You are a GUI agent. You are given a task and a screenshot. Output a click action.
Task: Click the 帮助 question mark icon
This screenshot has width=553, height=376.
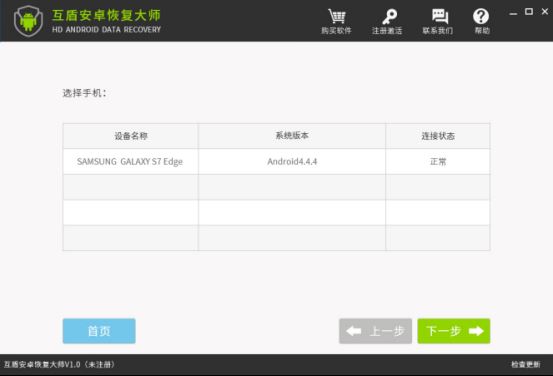[x=481, y=16]
